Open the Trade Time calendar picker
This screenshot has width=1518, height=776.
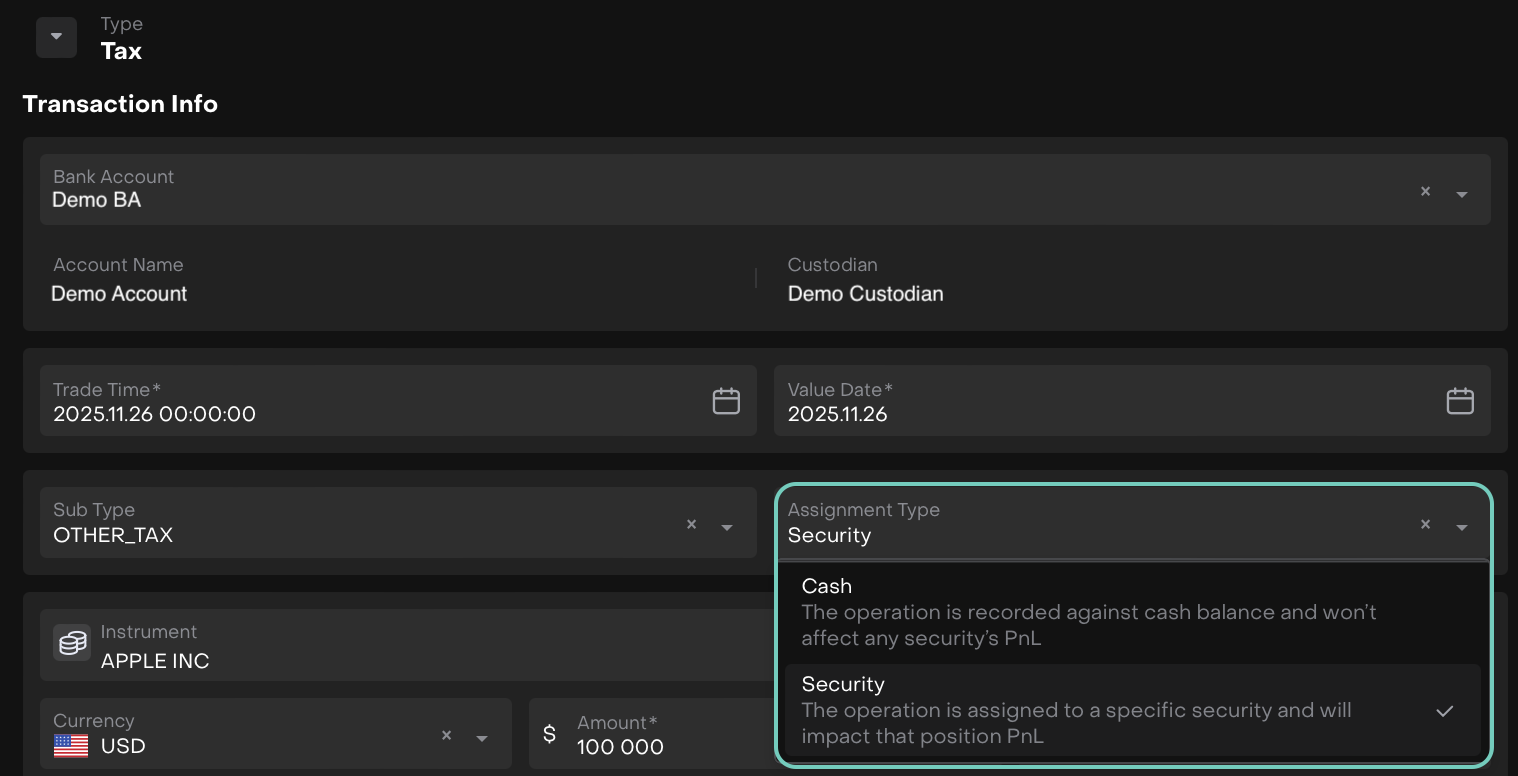click(x=726, y=401)
